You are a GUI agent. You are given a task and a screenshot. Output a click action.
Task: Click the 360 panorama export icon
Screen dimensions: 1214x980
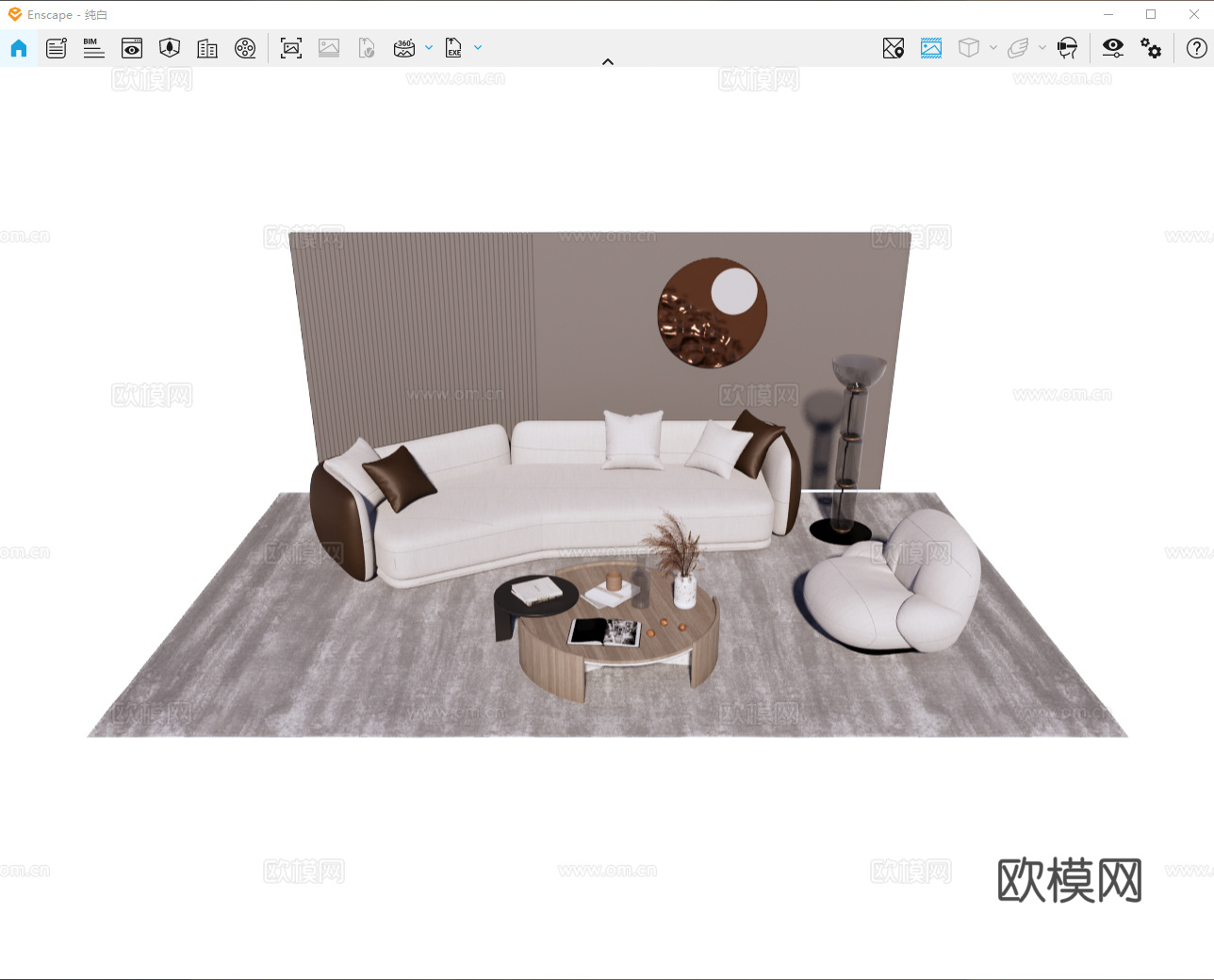[404, 48]
